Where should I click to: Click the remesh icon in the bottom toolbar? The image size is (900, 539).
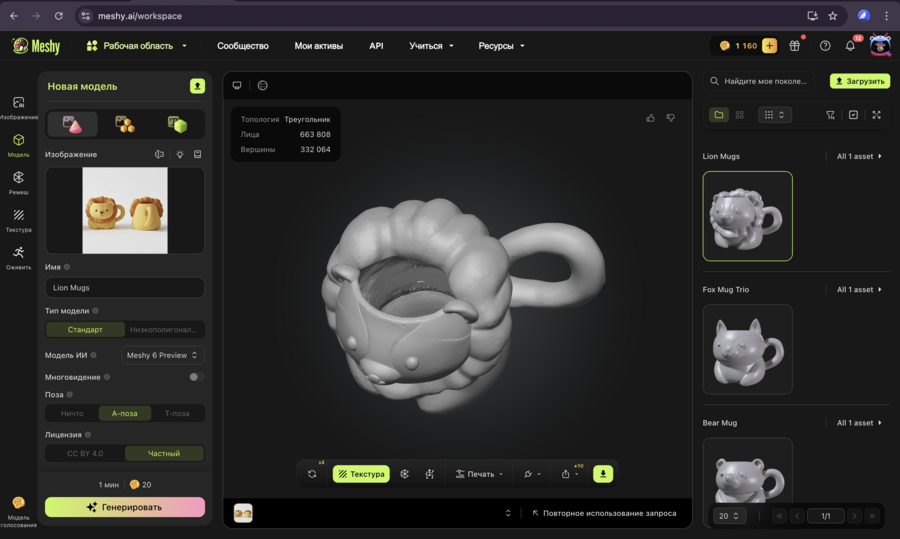click(x=405, y=474)
